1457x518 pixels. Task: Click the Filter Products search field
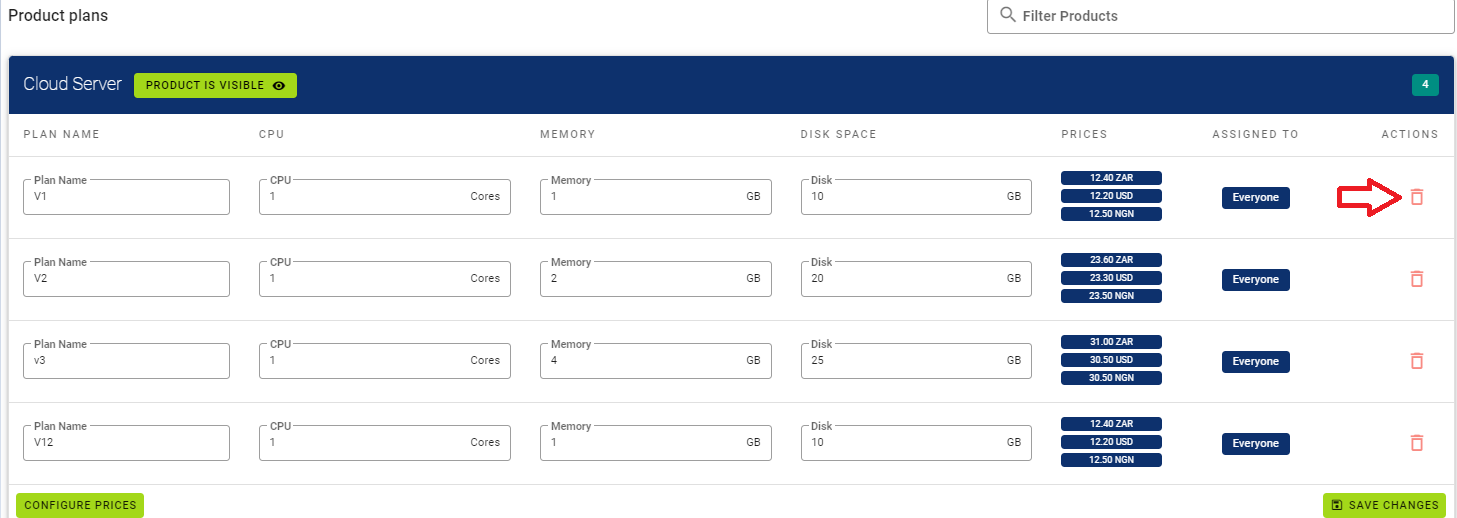[1230, 16]
